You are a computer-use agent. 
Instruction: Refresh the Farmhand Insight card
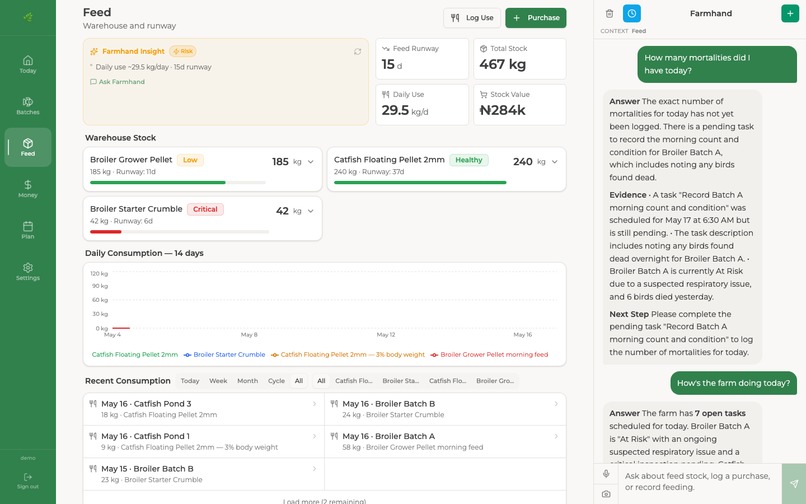click(357, 51)
